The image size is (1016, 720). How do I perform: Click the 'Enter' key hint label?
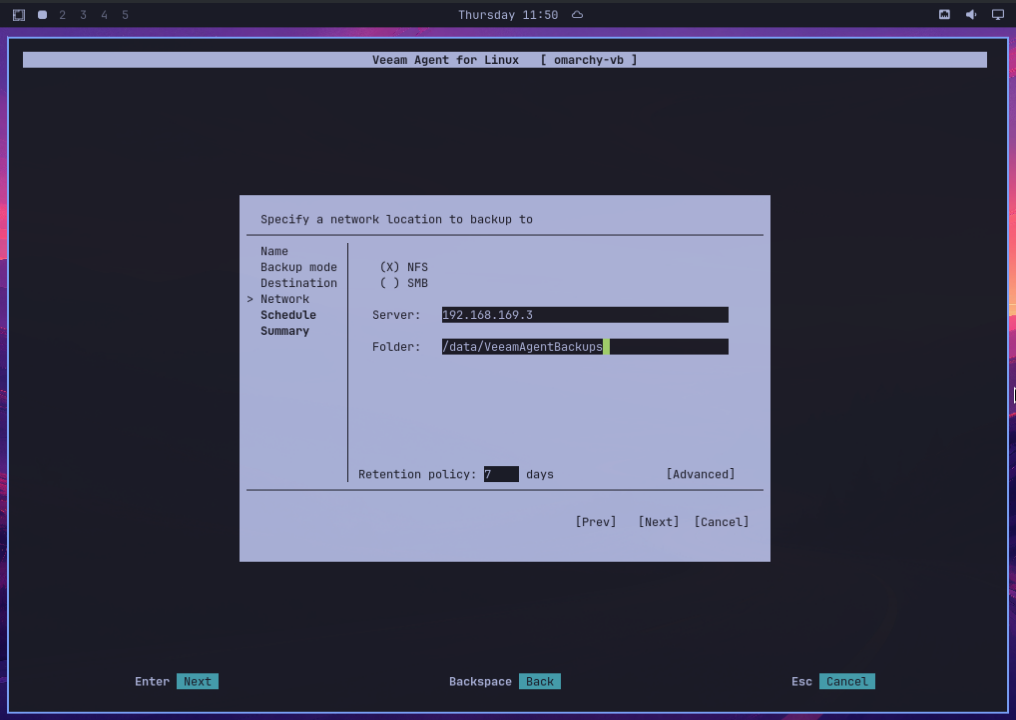(x=152, y=682)
